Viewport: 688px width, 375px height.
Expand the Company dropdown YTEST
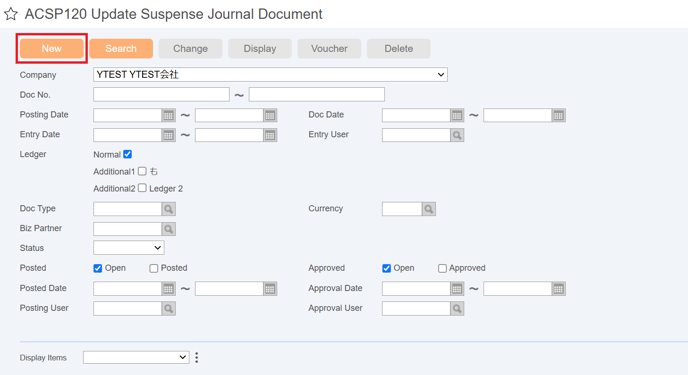270,75
